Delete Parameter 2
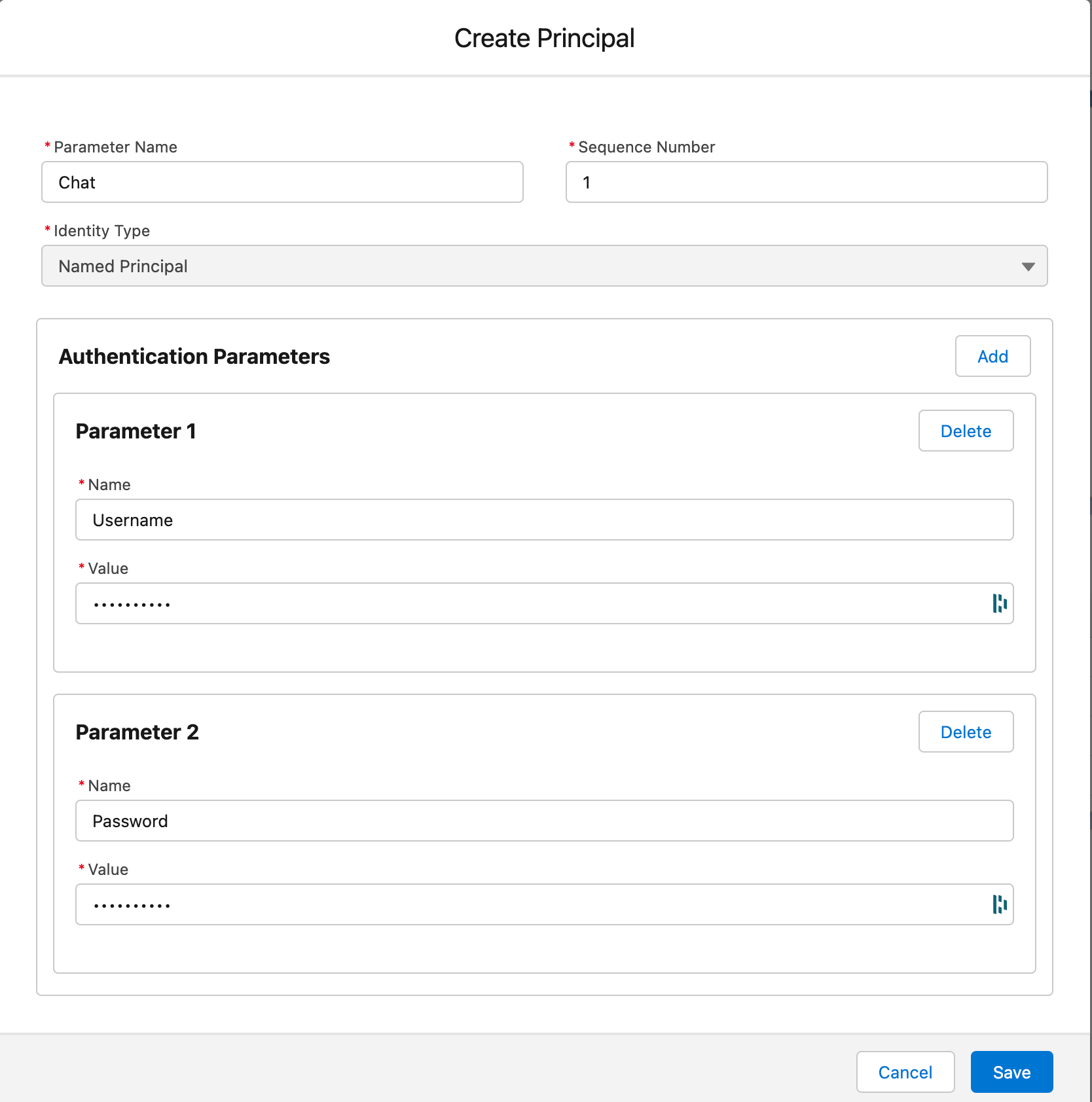 (966, 732)
